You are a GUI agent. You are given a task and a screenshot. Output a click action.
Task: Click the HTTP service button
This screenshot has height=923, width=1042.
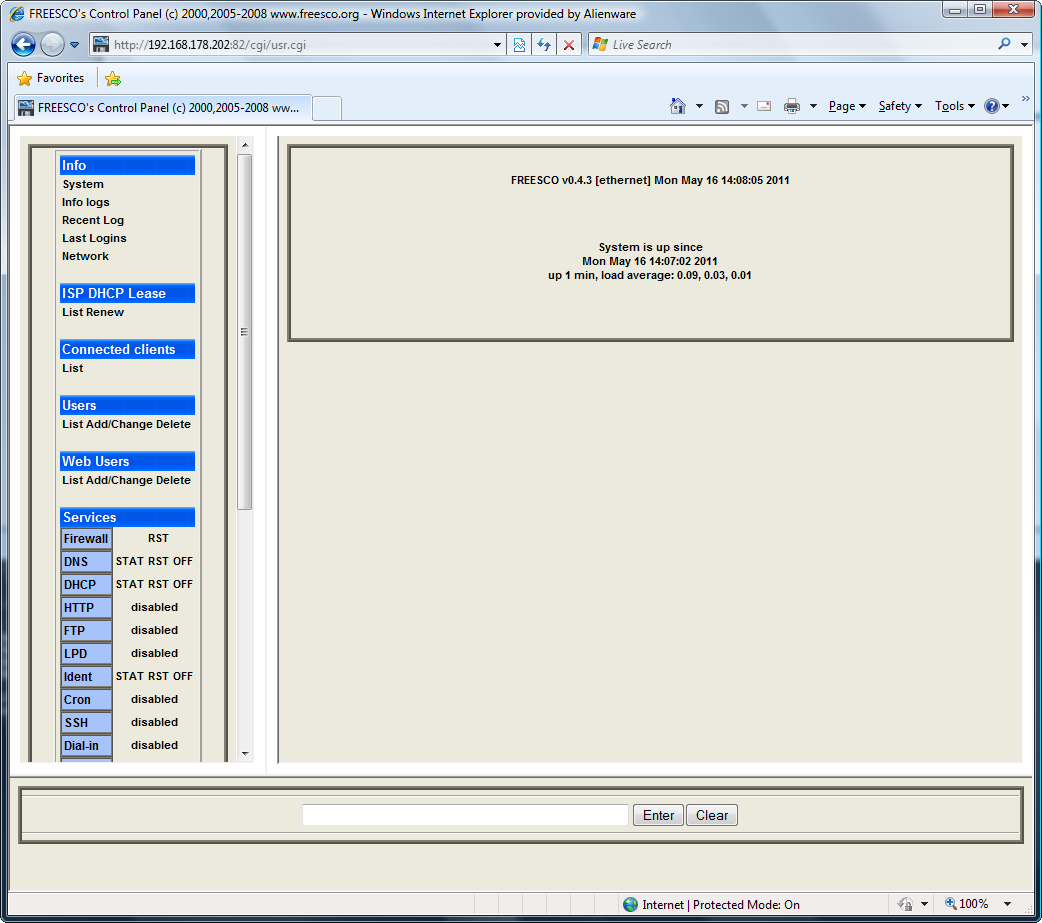point(86,607)
